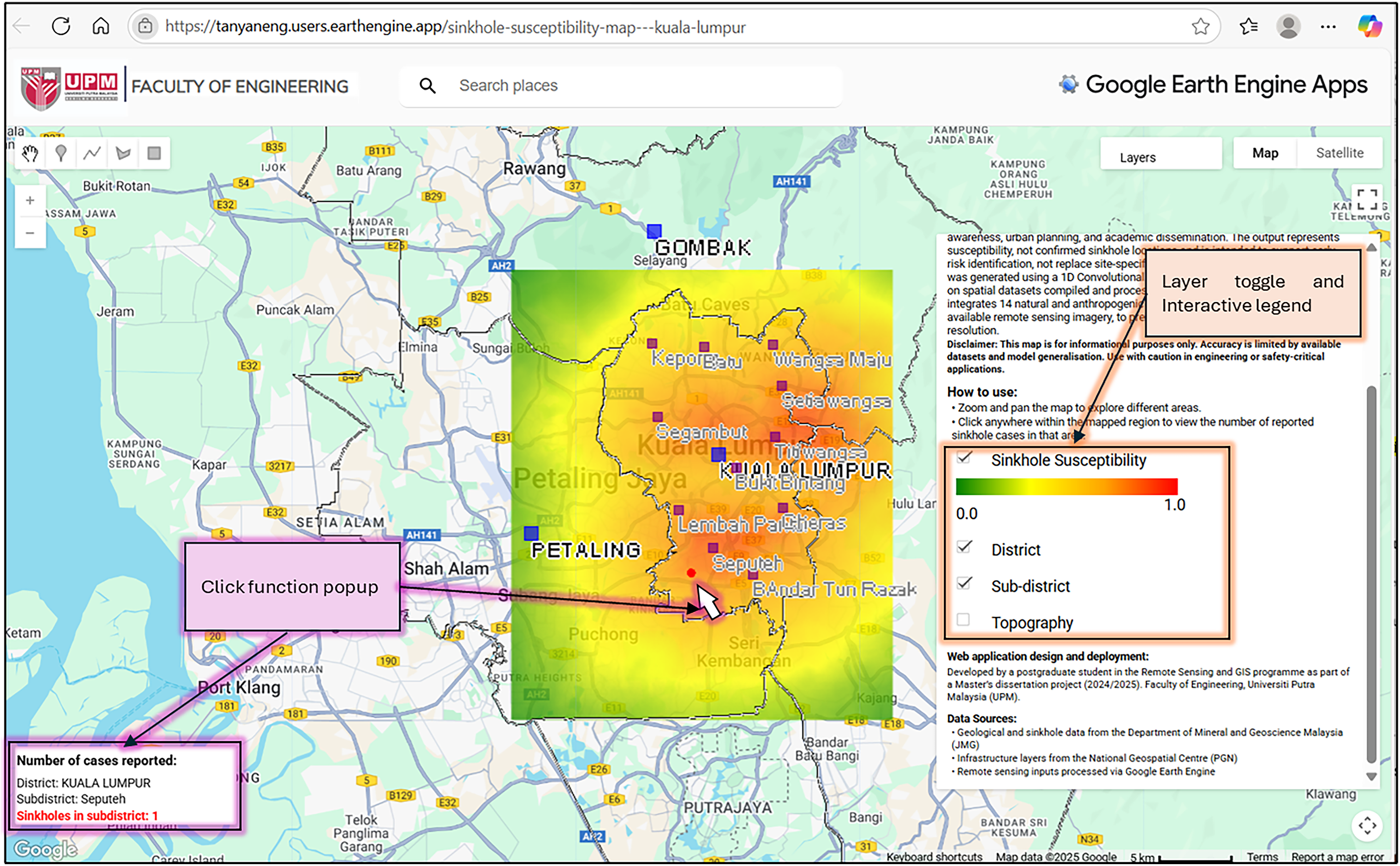Refresh the browser page
This screenshot has height=866, width=1400.
point(61,26)
